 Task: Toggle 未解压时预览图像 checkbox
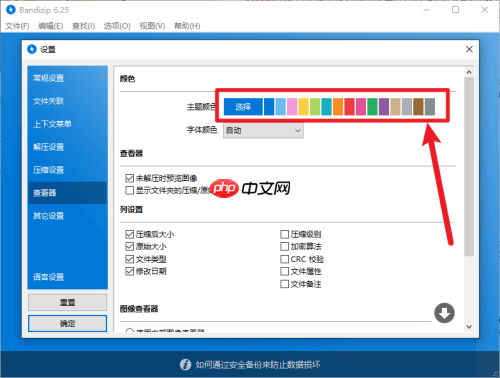[x=129, y=178]
